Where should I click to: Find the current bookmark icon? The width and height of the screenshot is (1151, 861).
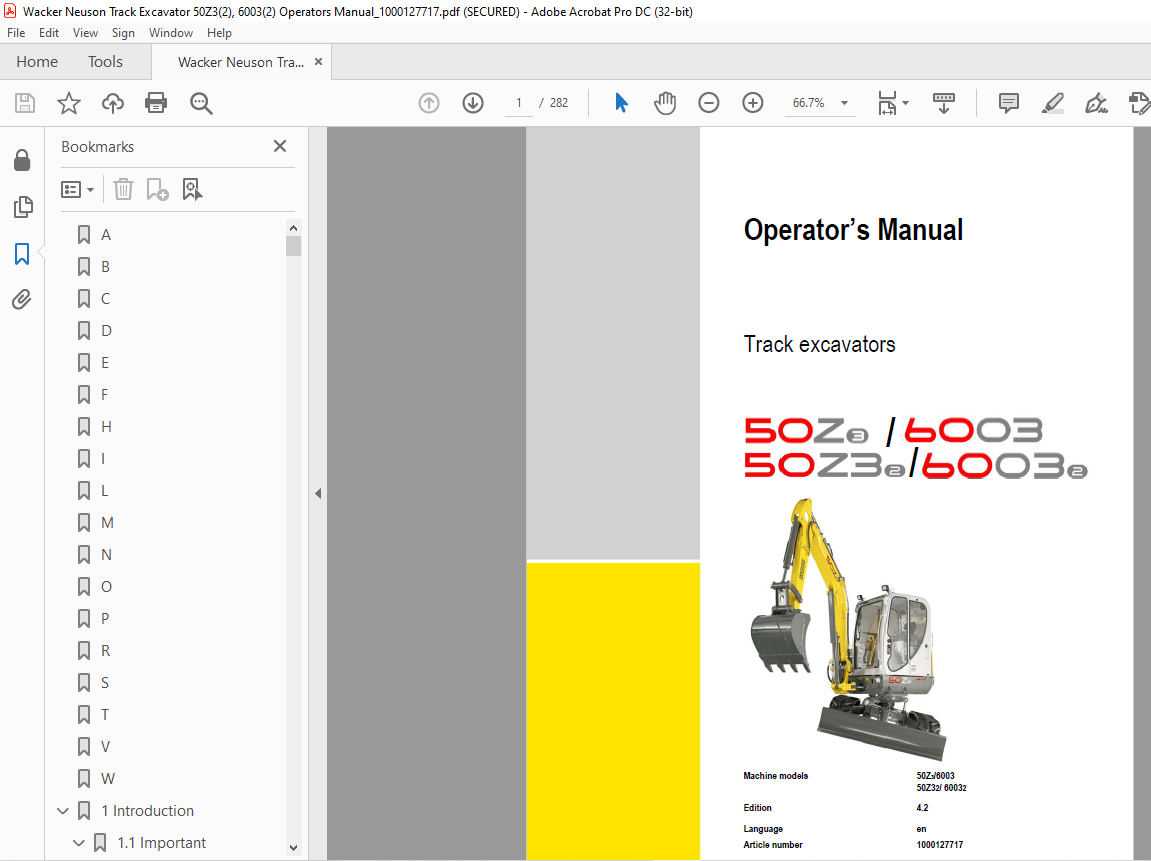(192, 189)
